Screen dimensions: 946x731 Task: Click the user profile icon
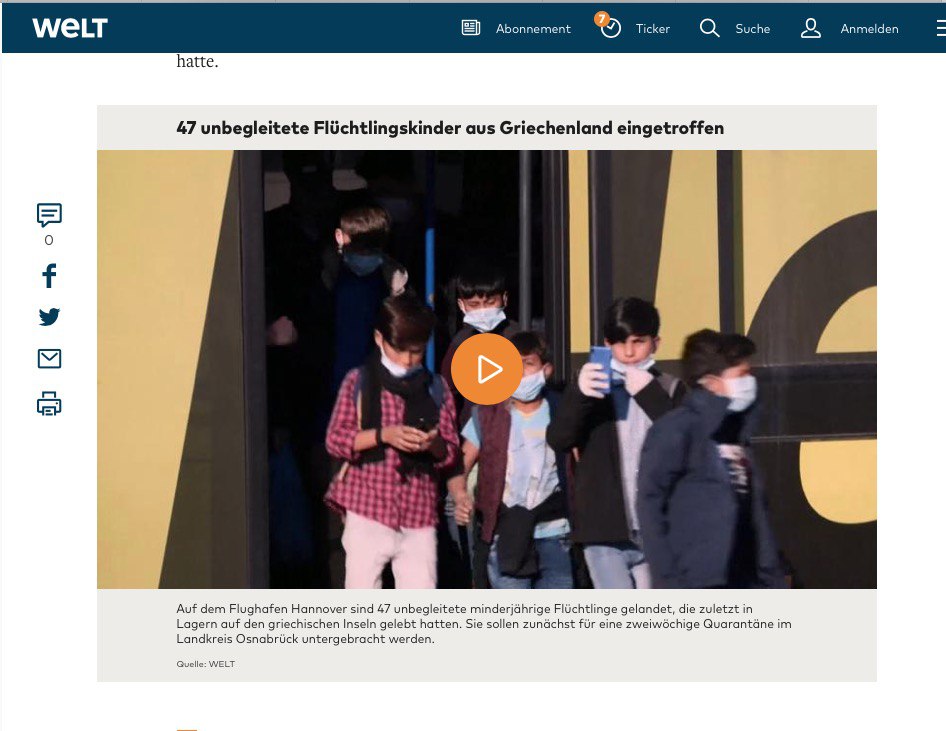(811, 28)
